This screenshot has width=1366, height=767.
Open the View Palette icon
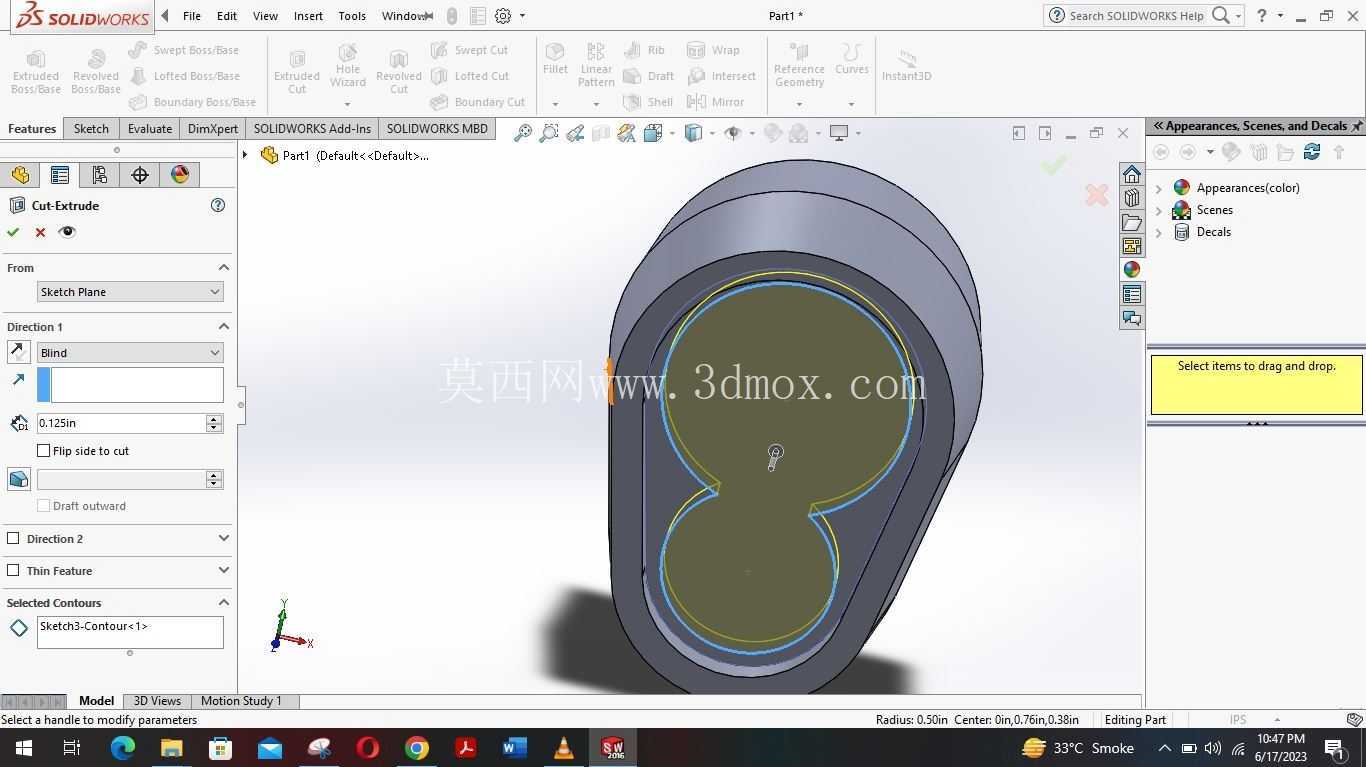(x=1131, y=246)
